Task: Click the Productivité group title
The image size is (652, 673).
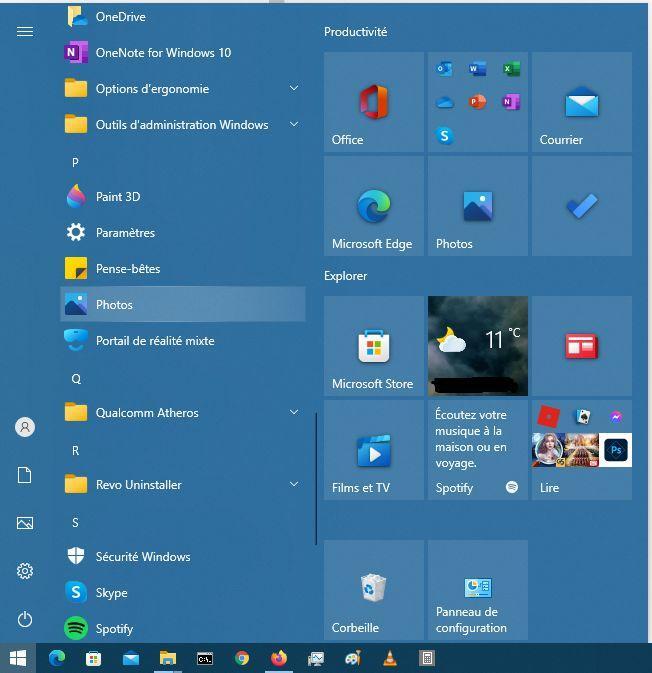Action: click(x=356, y=32)
